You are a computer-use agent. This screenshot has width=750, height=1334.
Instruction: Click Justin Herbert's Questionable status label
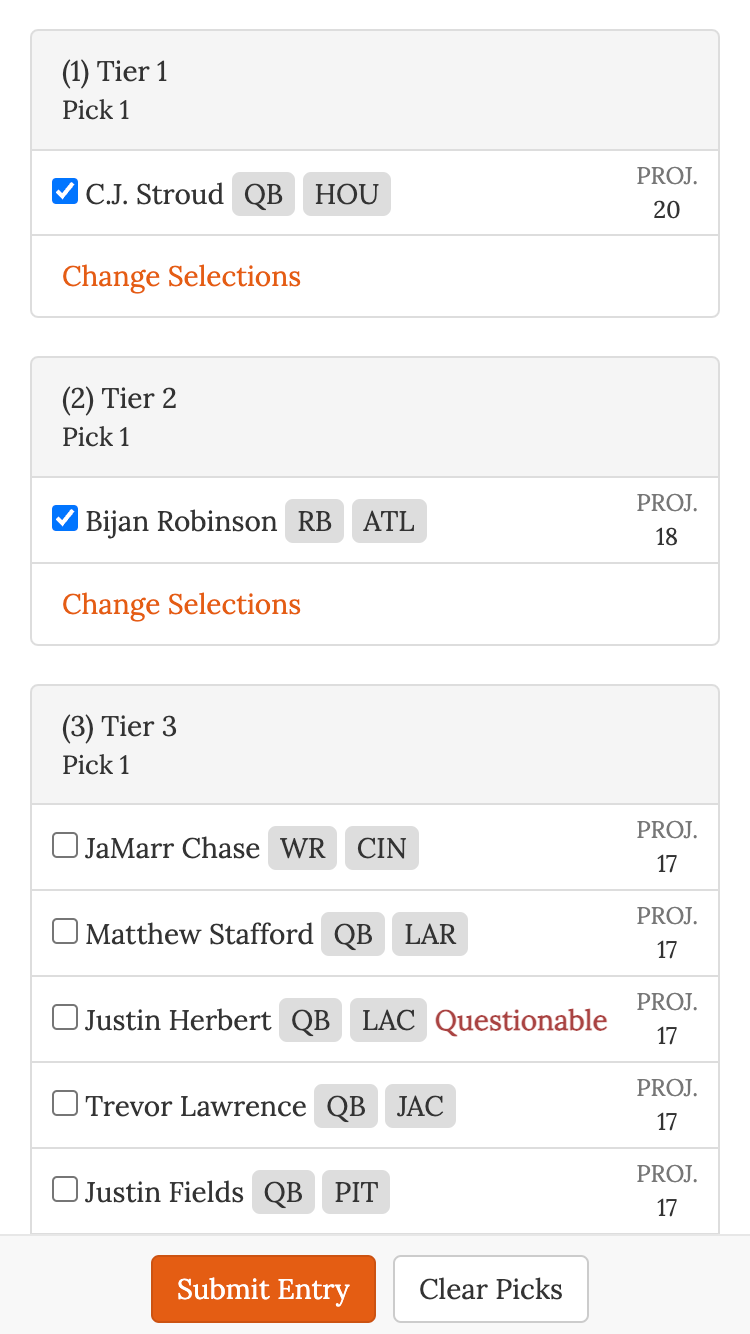pyautogui.click(x=521, y=1021)
